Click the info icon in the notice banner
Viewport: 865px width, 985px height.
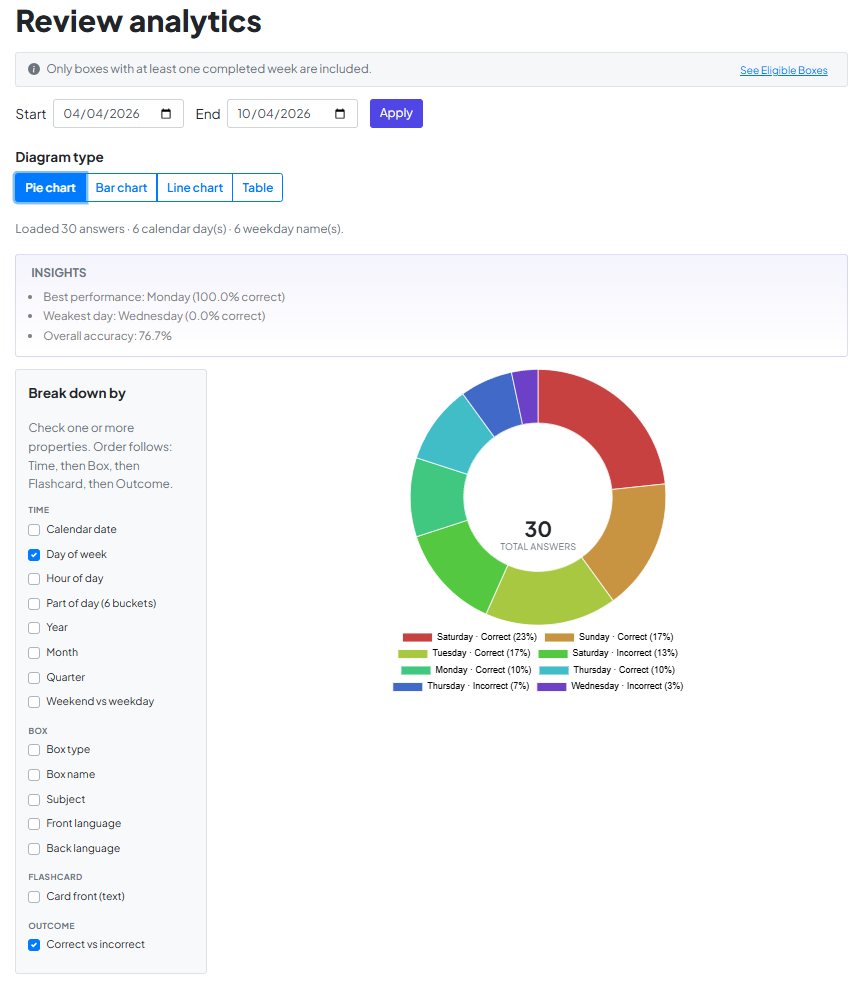point(34,69)
